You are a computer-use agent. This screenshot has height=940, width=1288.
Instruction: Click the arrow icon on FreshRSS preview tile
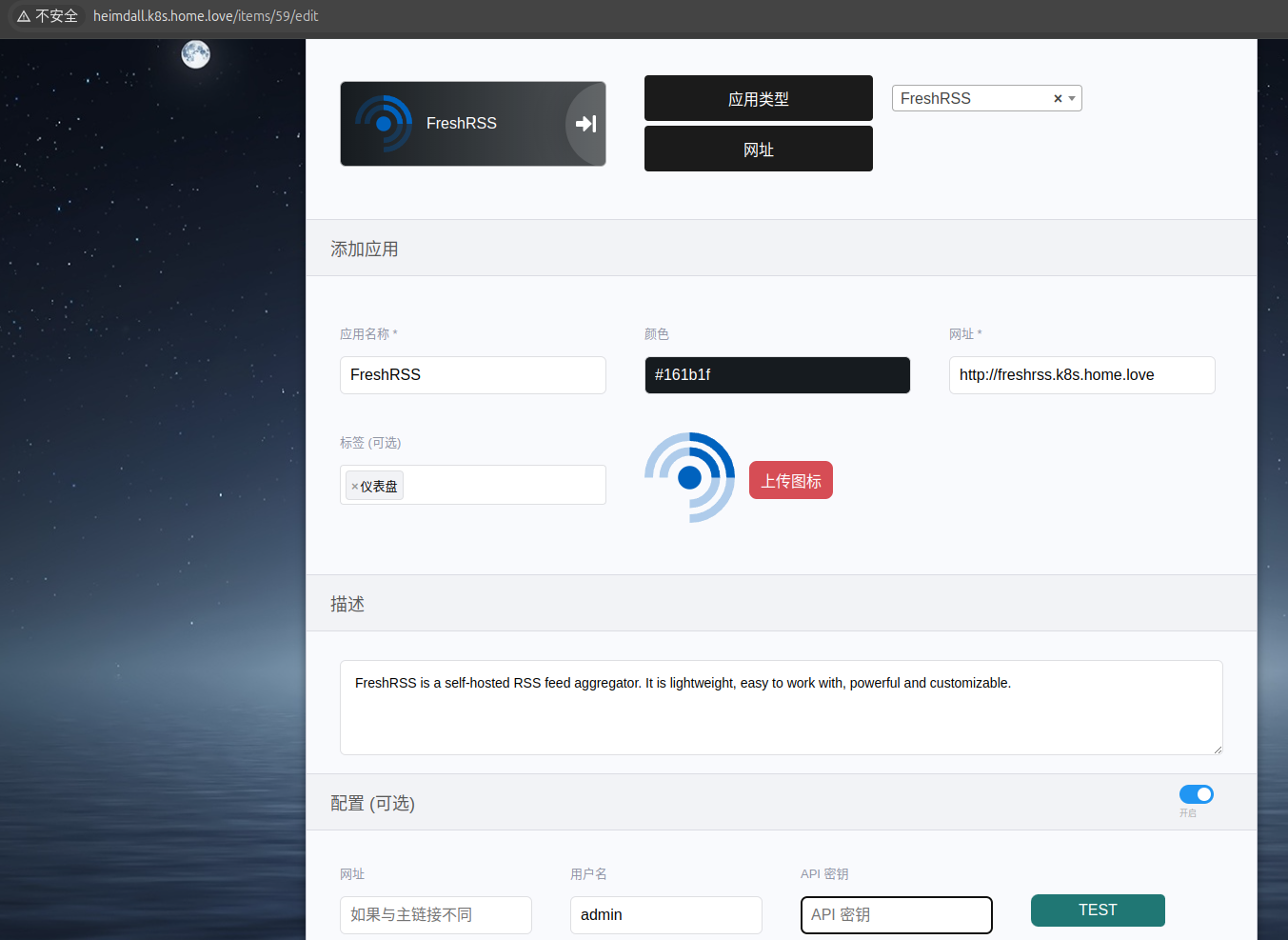click(585, 124)
